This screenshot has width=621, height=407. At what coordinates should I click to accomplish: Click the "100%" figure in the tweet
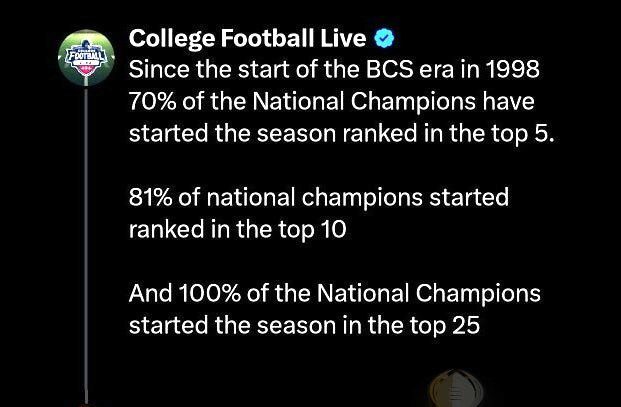point(210,293)
